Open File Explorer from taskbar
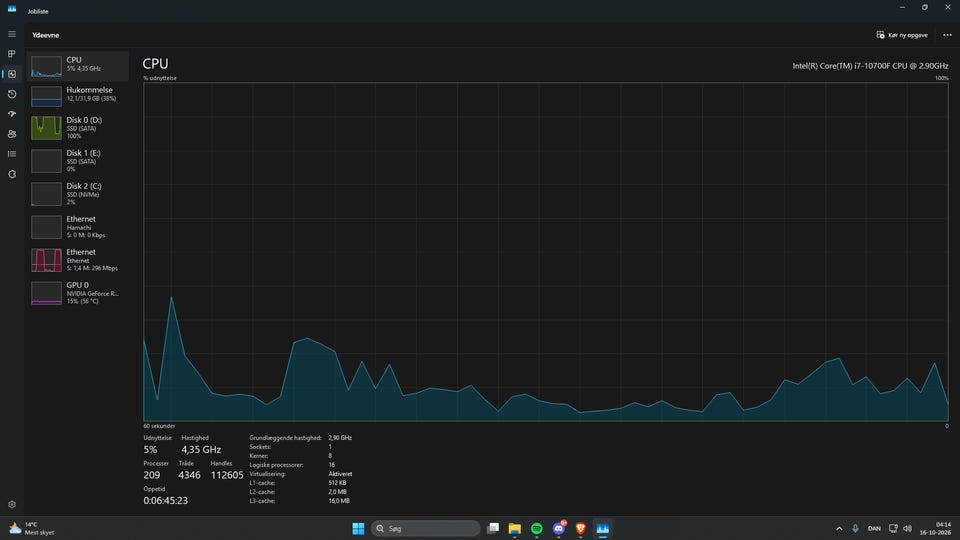960x540 pixels. click(515, 528)
